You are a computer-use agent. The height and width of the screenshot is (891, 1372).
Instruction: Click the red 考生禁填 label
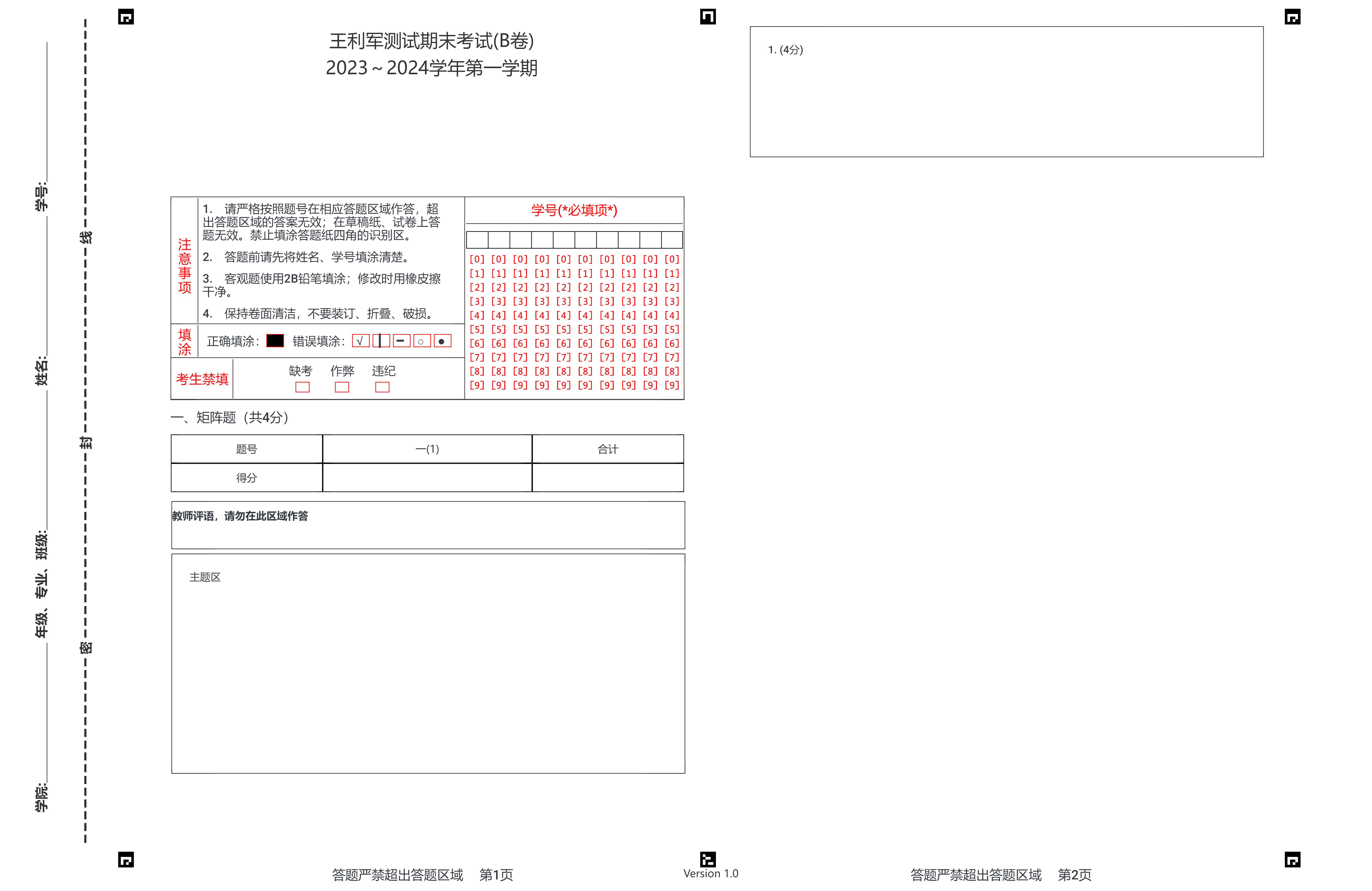202,379
